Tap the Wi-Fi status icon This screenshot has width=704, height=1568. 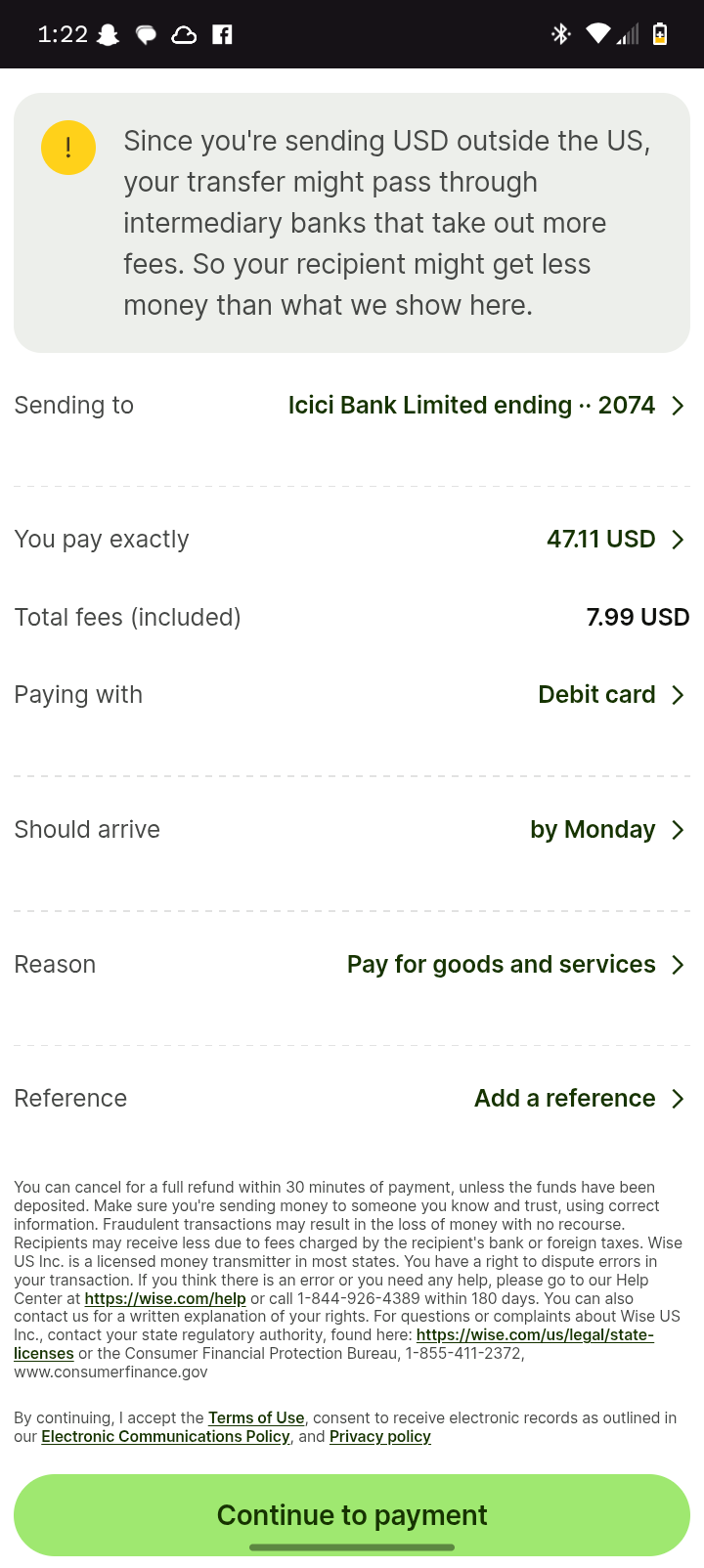(x=597, y=34)
